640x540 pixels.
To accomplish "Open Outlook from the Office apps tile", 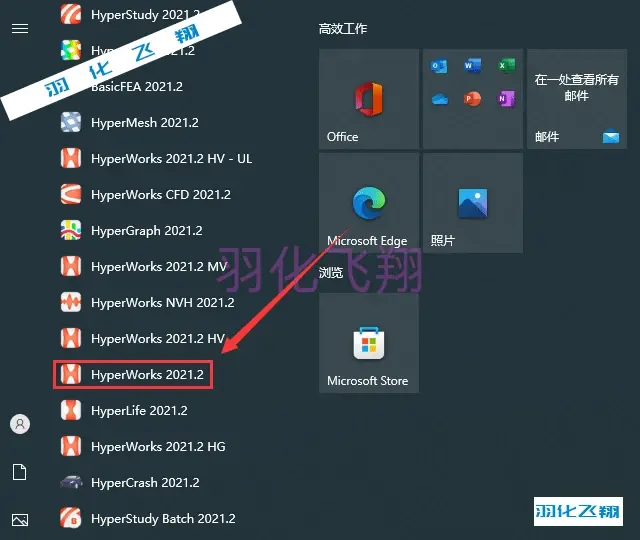I will (x=439, y=66).
